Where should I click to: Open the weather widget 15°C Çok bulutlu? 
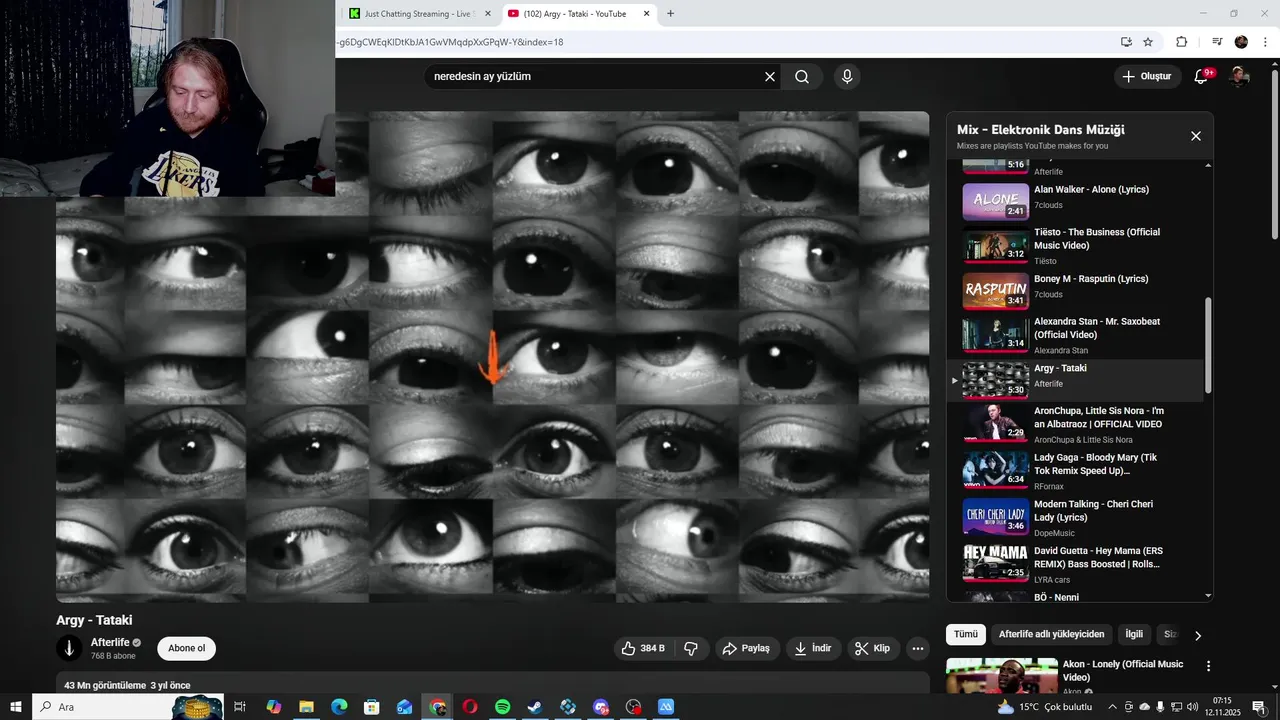tap(1045, 707)
